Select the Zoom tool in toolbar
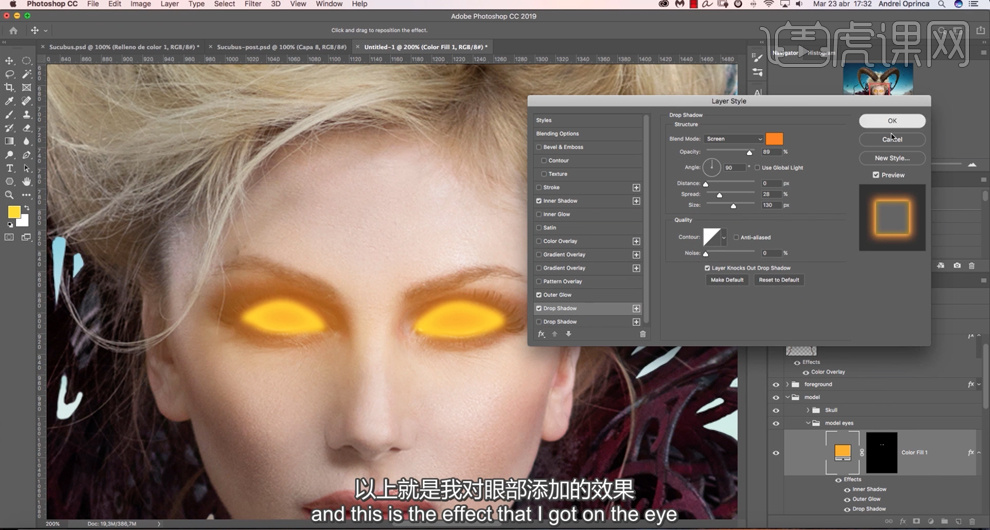 coord(10,195)
